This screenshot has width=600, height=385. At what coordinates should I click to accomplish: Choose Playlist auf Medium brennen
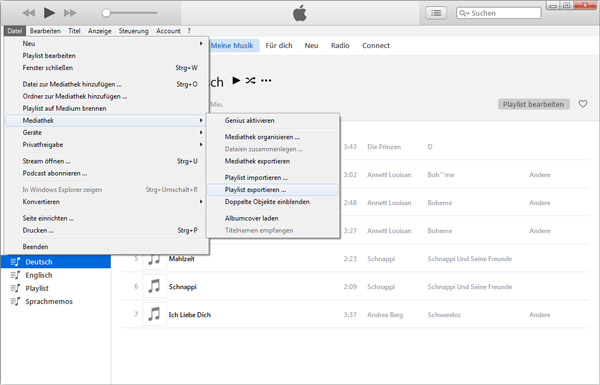click(x=106, y=108)
